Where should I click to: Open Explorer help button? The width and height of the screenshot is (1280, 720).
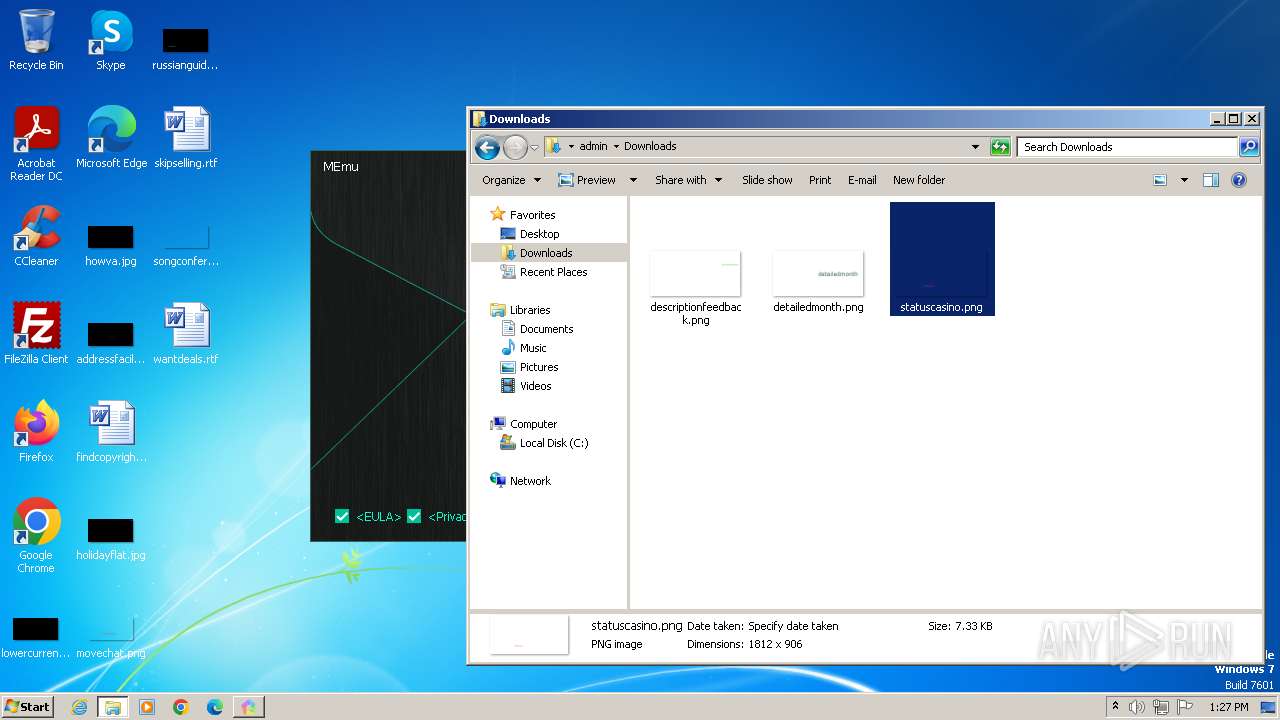pos(1239,180)
